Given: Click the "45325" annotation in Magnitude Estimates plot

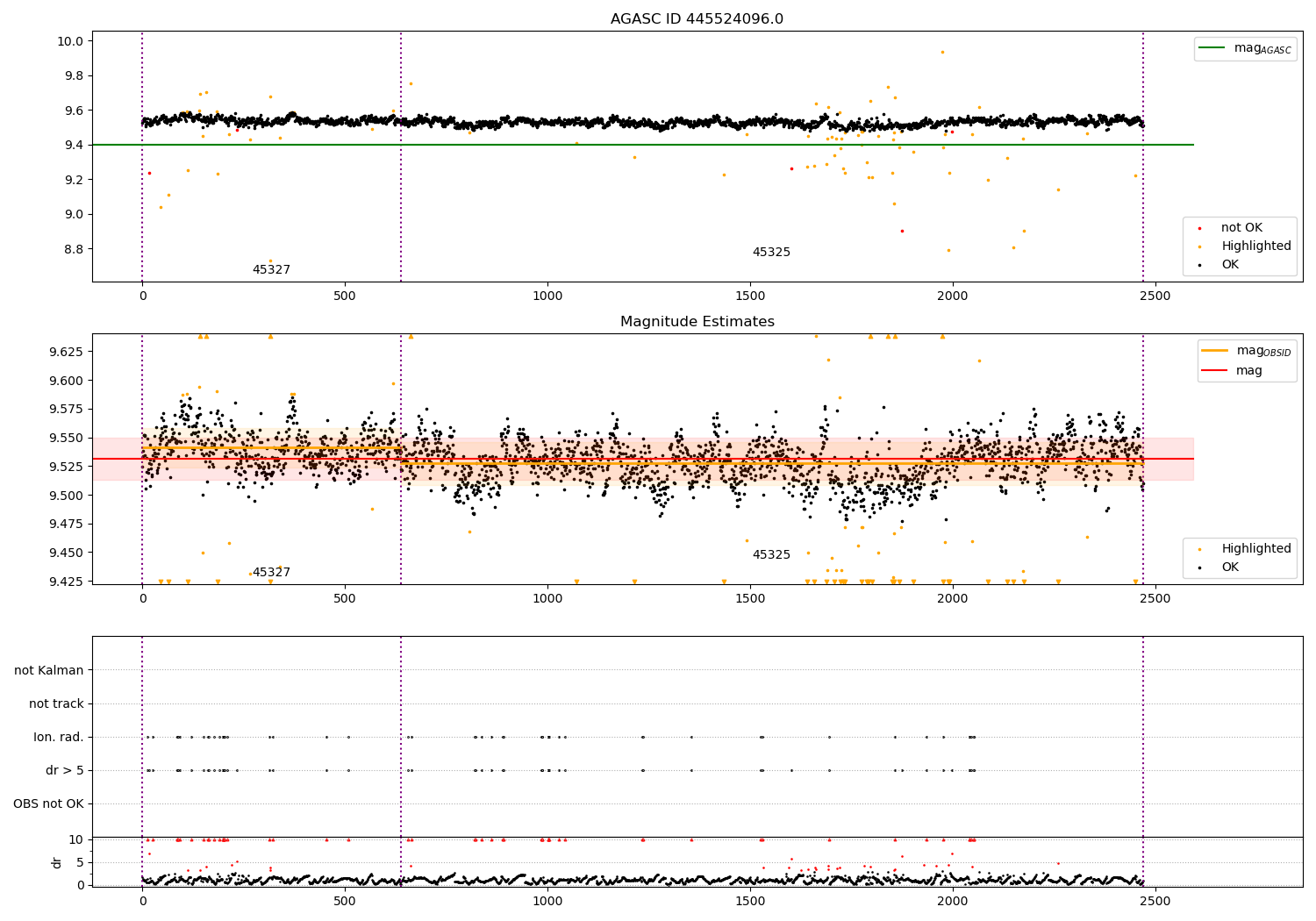Looking at the screenshot, I should point(771,555).
